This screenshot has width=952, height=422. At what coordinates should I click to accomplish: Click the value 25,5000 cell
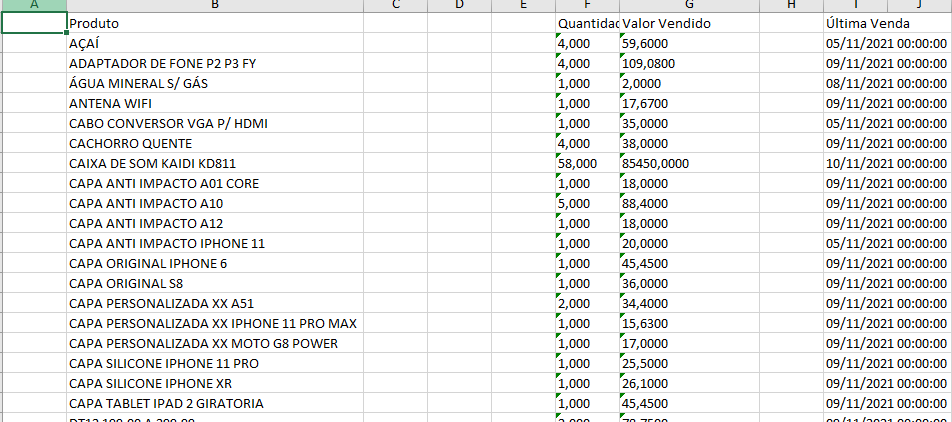(690, 364)
